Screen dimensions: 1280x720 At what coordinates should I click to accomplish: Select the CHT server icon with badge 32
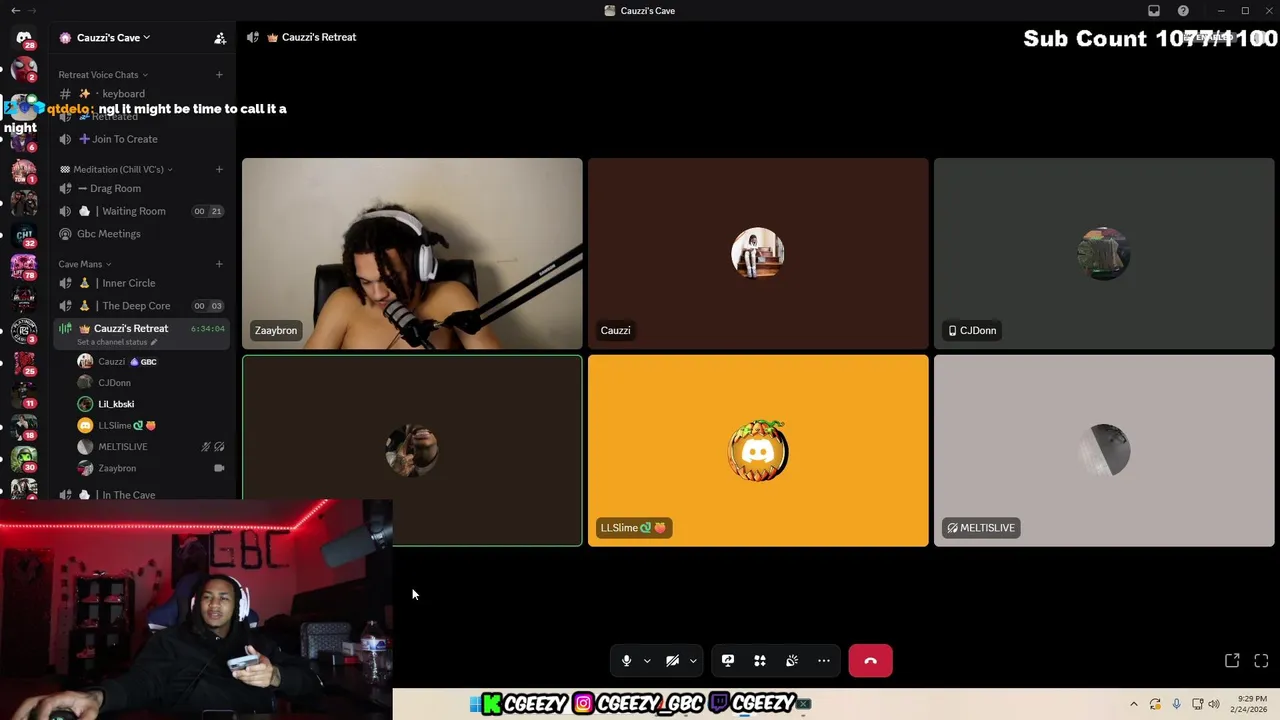(x=24, y=236)
